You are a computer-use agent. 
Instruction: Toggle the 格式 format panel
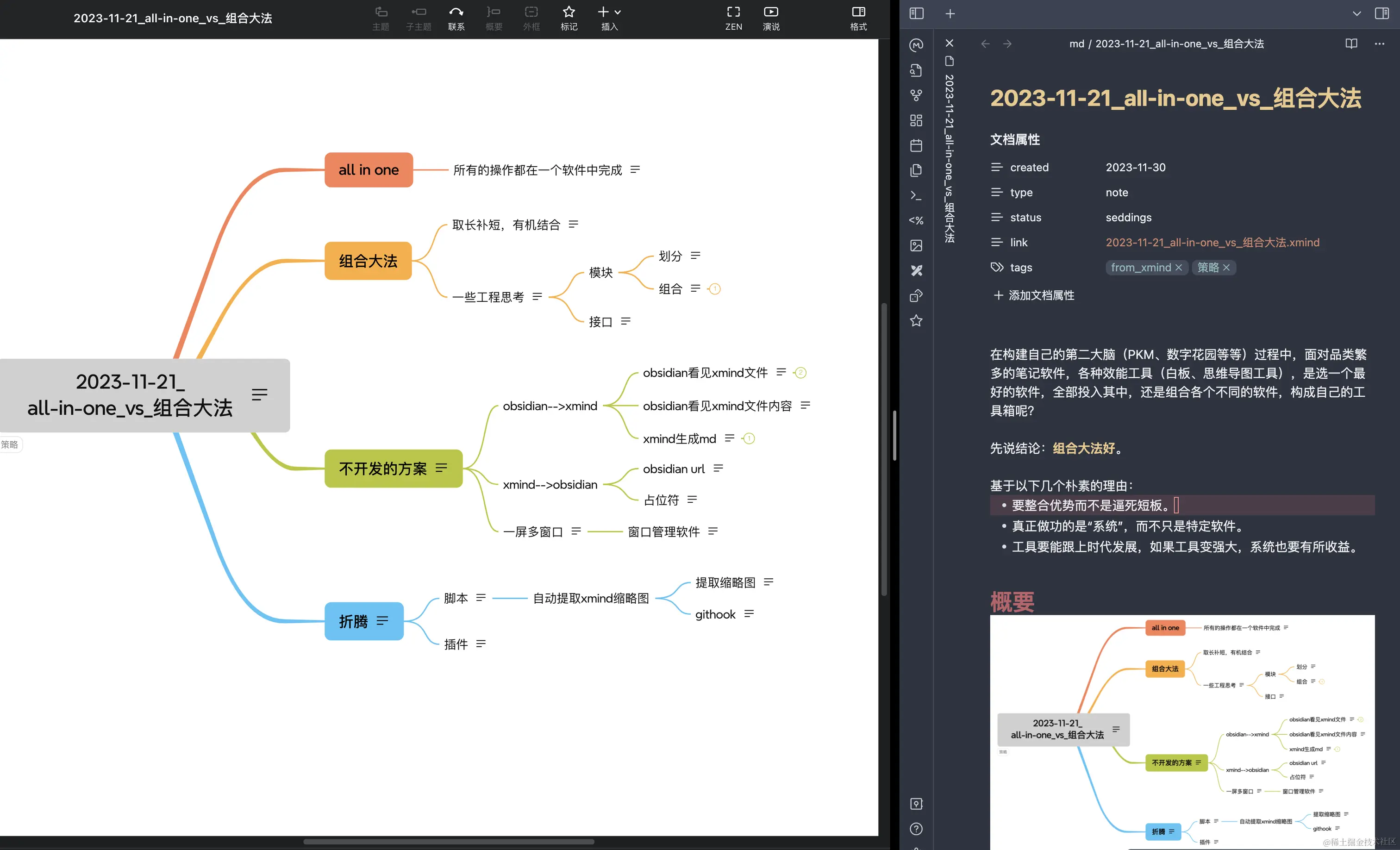coord(858,18)
